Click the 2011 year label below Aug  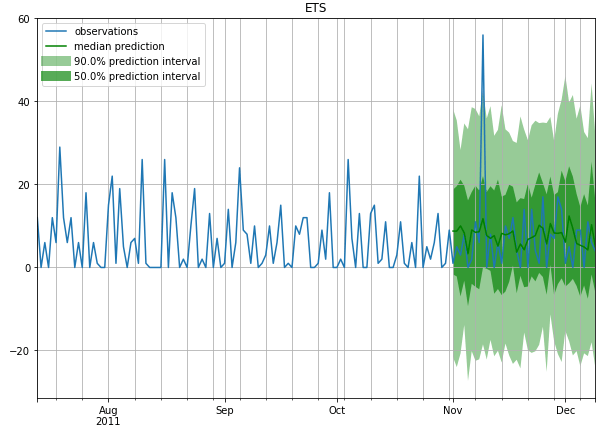(x=108, y=422)
